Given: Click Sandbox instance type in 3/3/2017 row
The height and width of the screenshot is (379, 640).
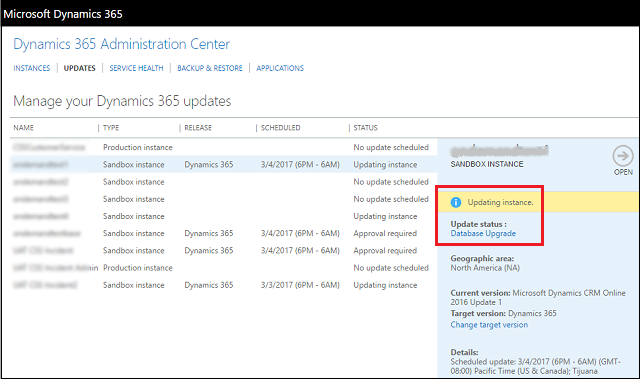Looking at the screenshot, I should coord(133,285).
